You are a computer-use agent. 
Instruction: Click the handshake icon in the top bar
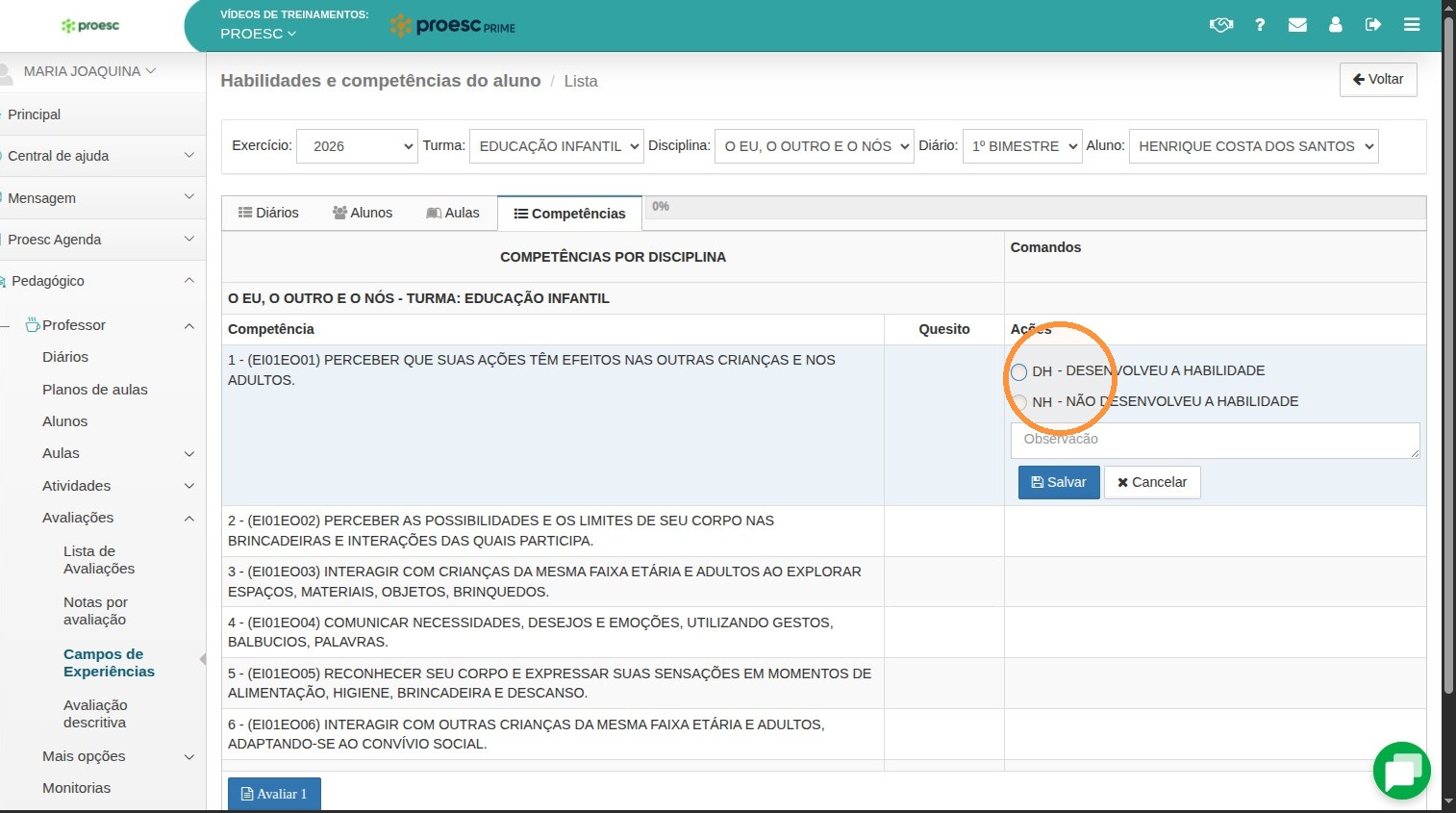pos(1221,25)
